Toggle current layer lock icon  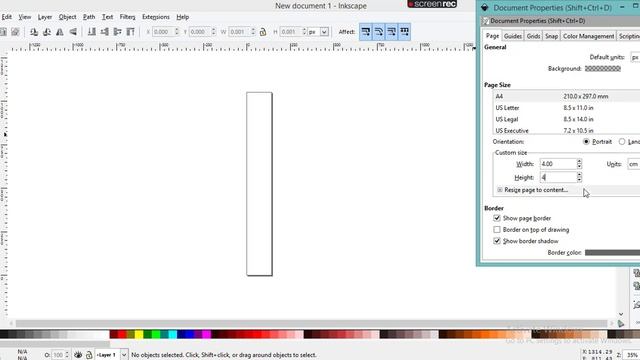pos(89,355)
